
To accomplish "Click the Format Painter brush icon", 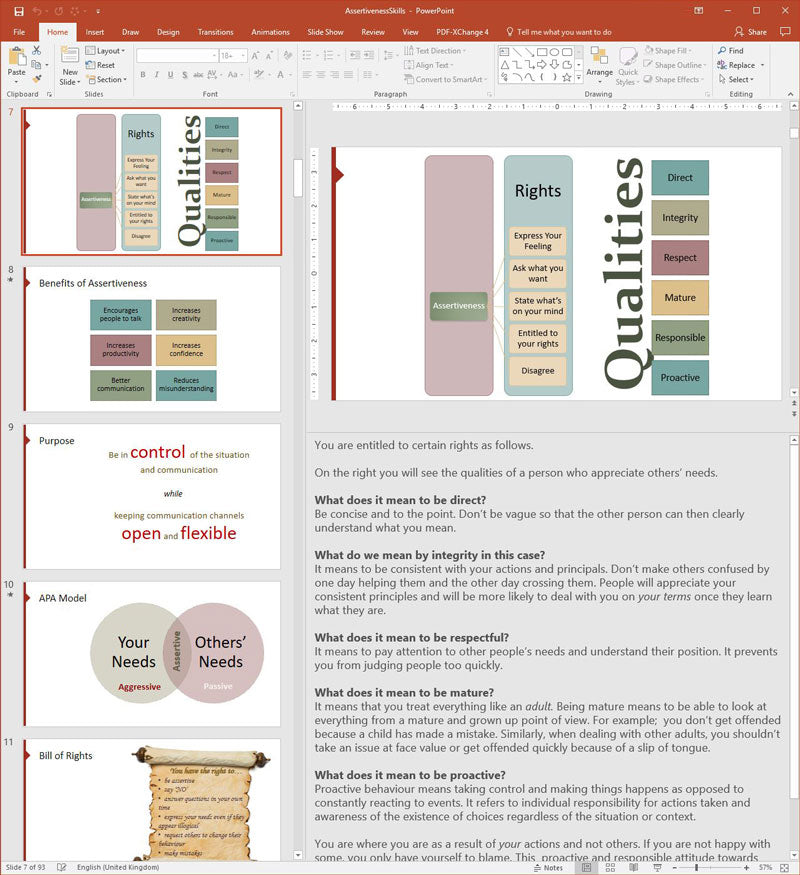I will coord(36,79).
